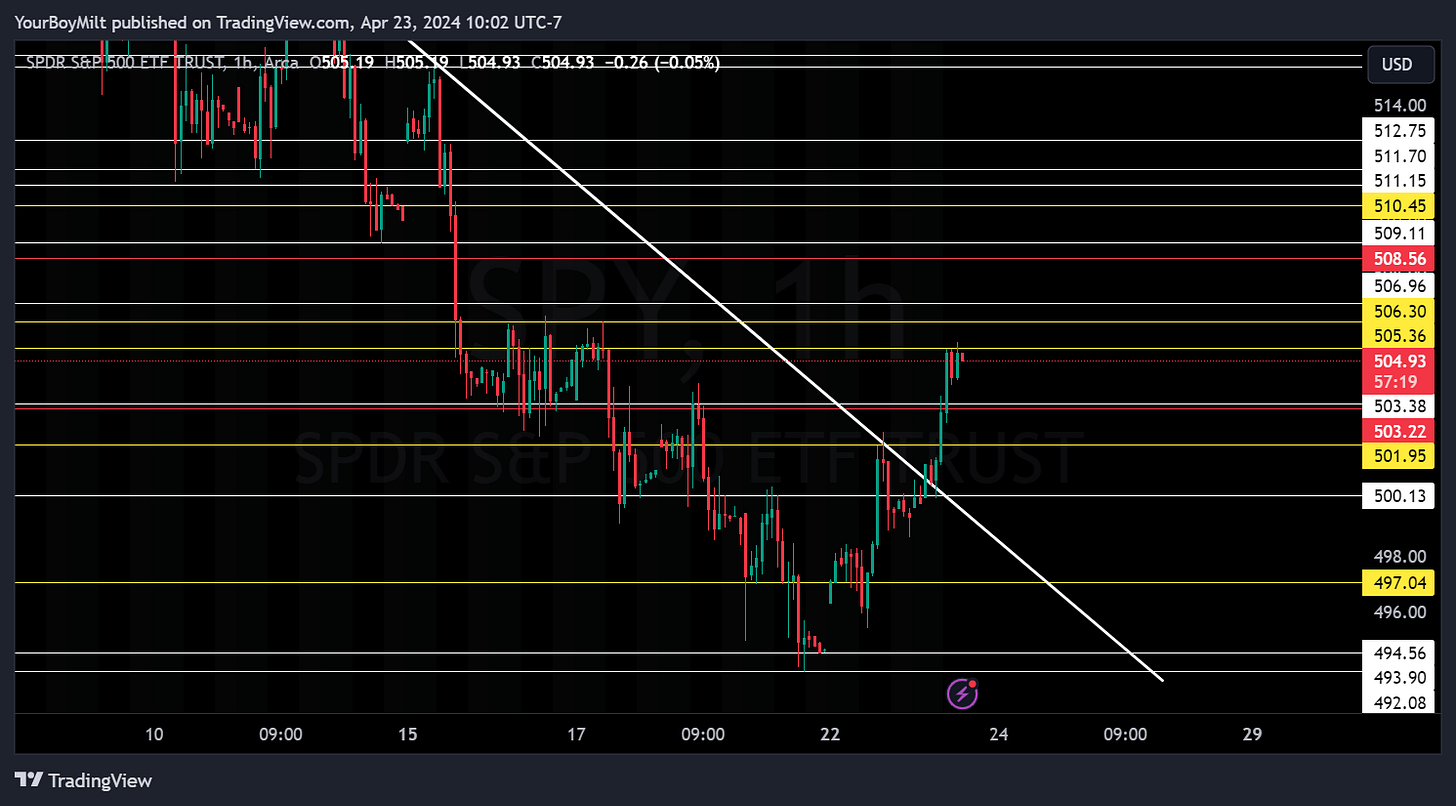Click the TradingView logo at bottom
1456x806 pixels.
[83, 781]
